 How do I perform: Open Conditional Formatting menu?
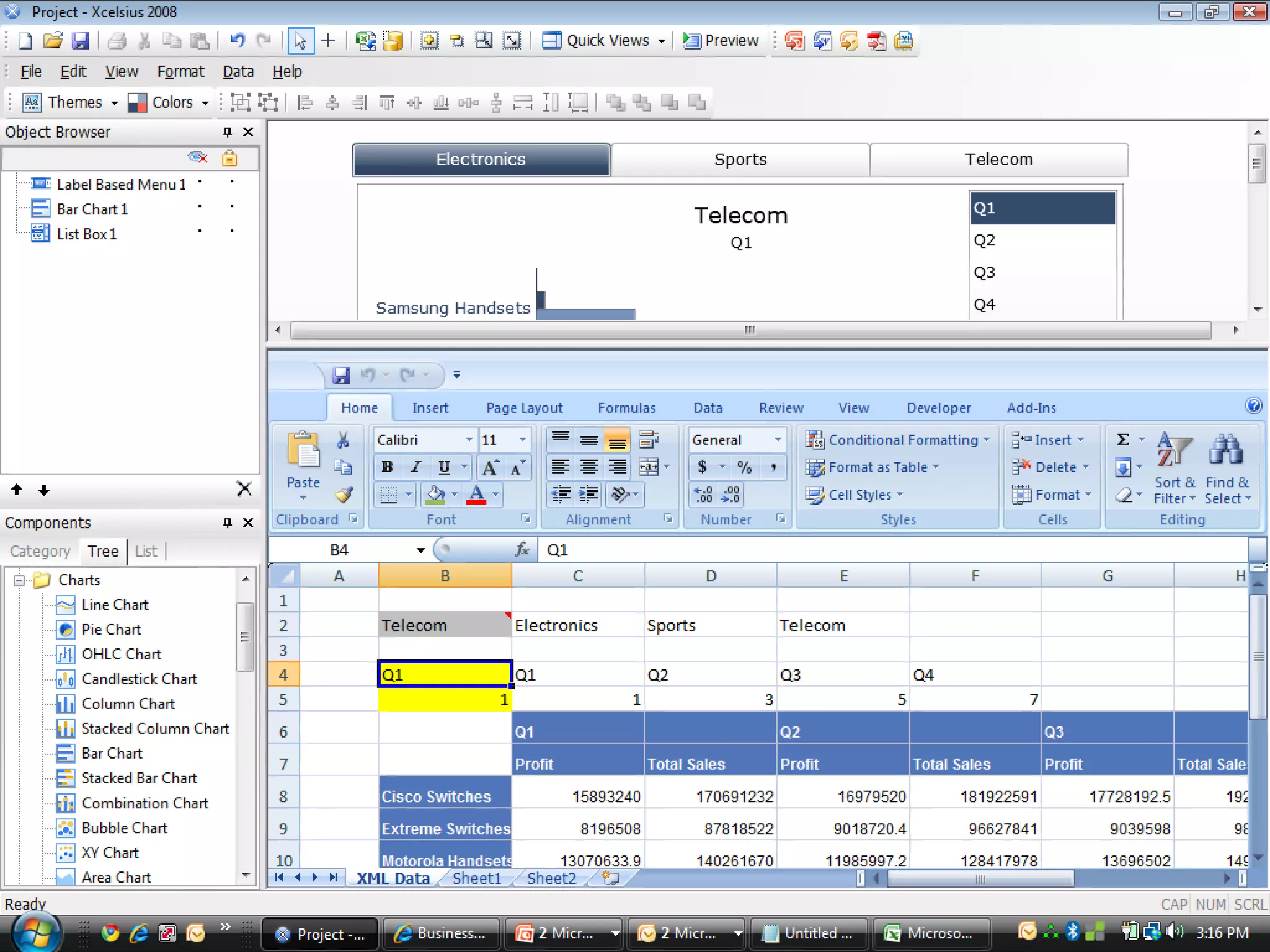897,440
